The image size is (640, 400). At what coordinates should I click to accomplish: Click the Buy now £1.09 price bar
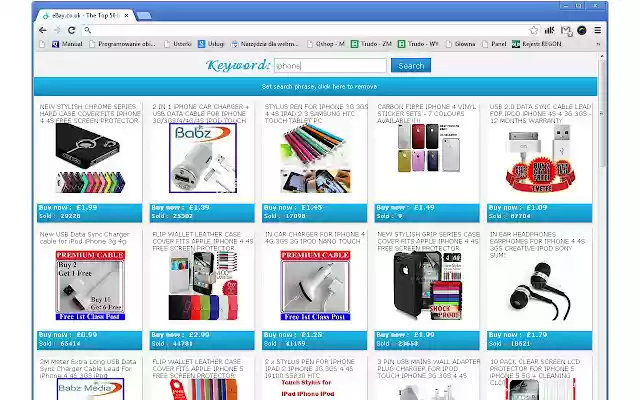pyautogui.click(x=540, y=213)
